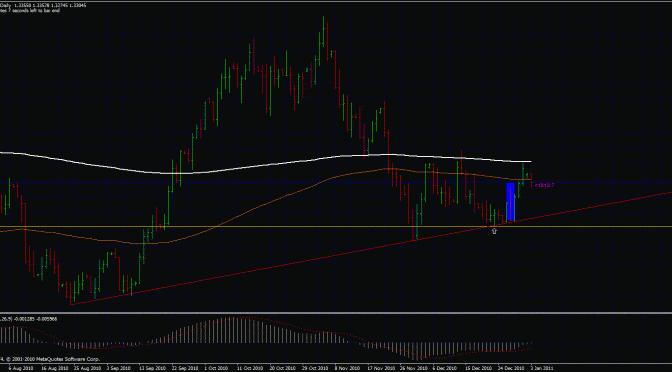Click the '3 Jan 2011' date label
This screenshot has width=672, height=372.
pos(543,368)
